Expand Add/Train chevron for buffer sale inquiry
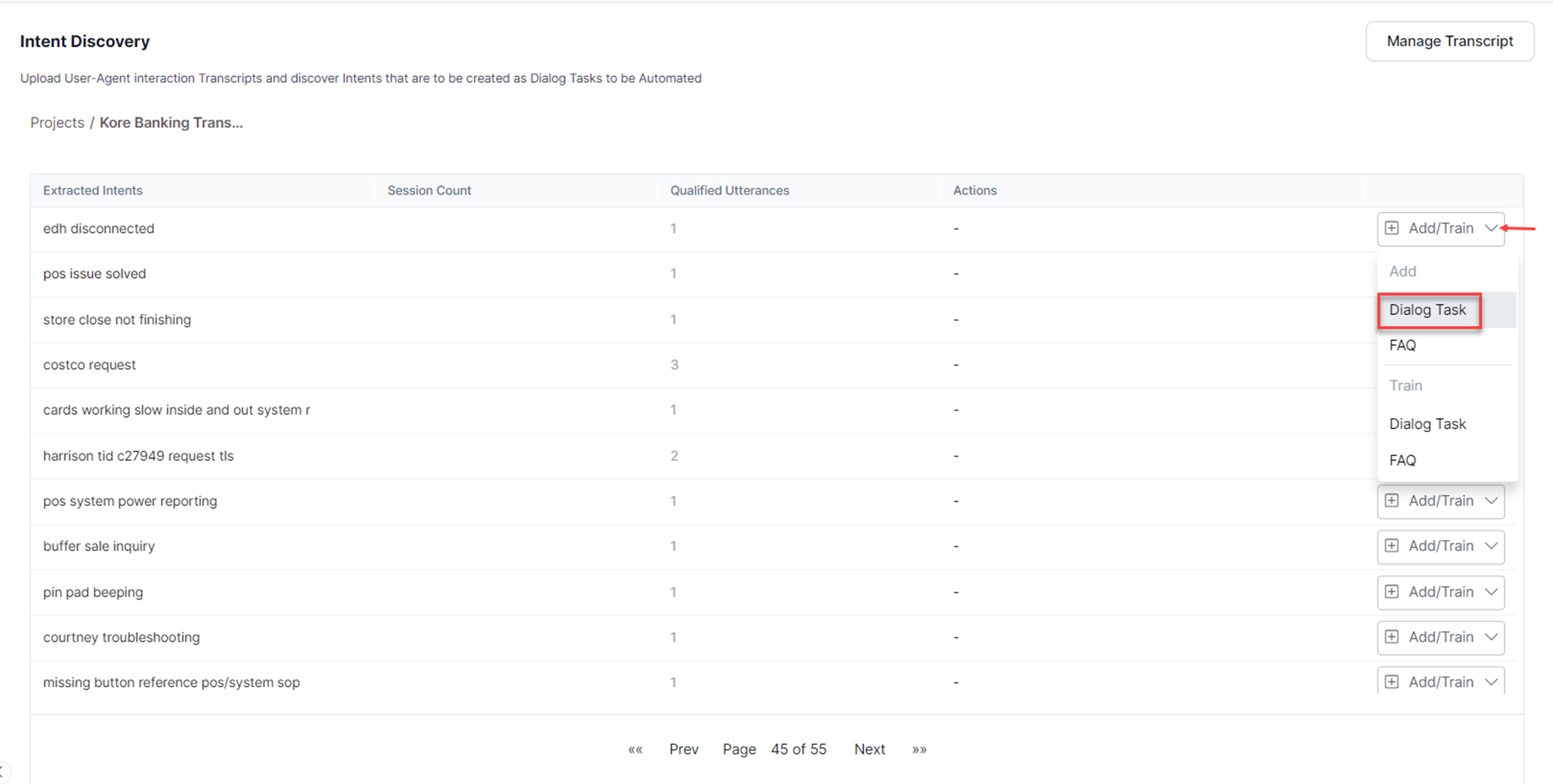The width and height of the screenshot is (1553, 784). coord(1491,545)
